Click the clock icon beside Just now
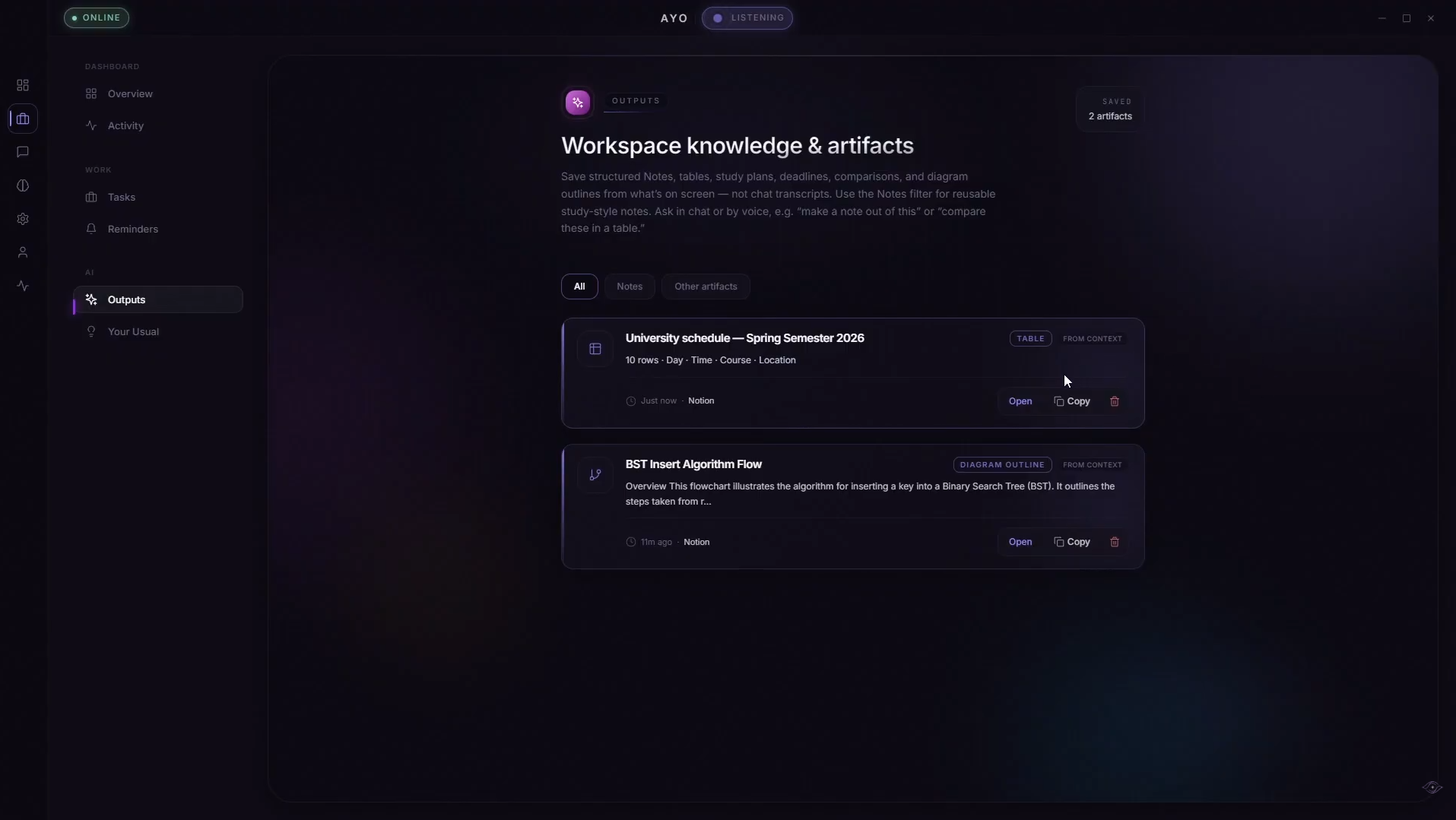Viewport: 1456px width, 820px height. pyautogui.click(x=631, y=401)
